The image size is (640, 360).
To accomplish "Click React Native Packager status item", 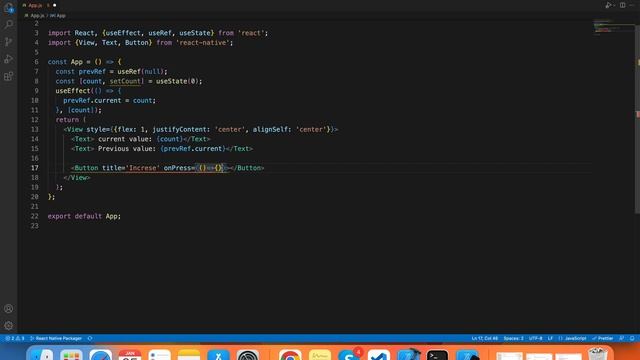I will 56,338.
